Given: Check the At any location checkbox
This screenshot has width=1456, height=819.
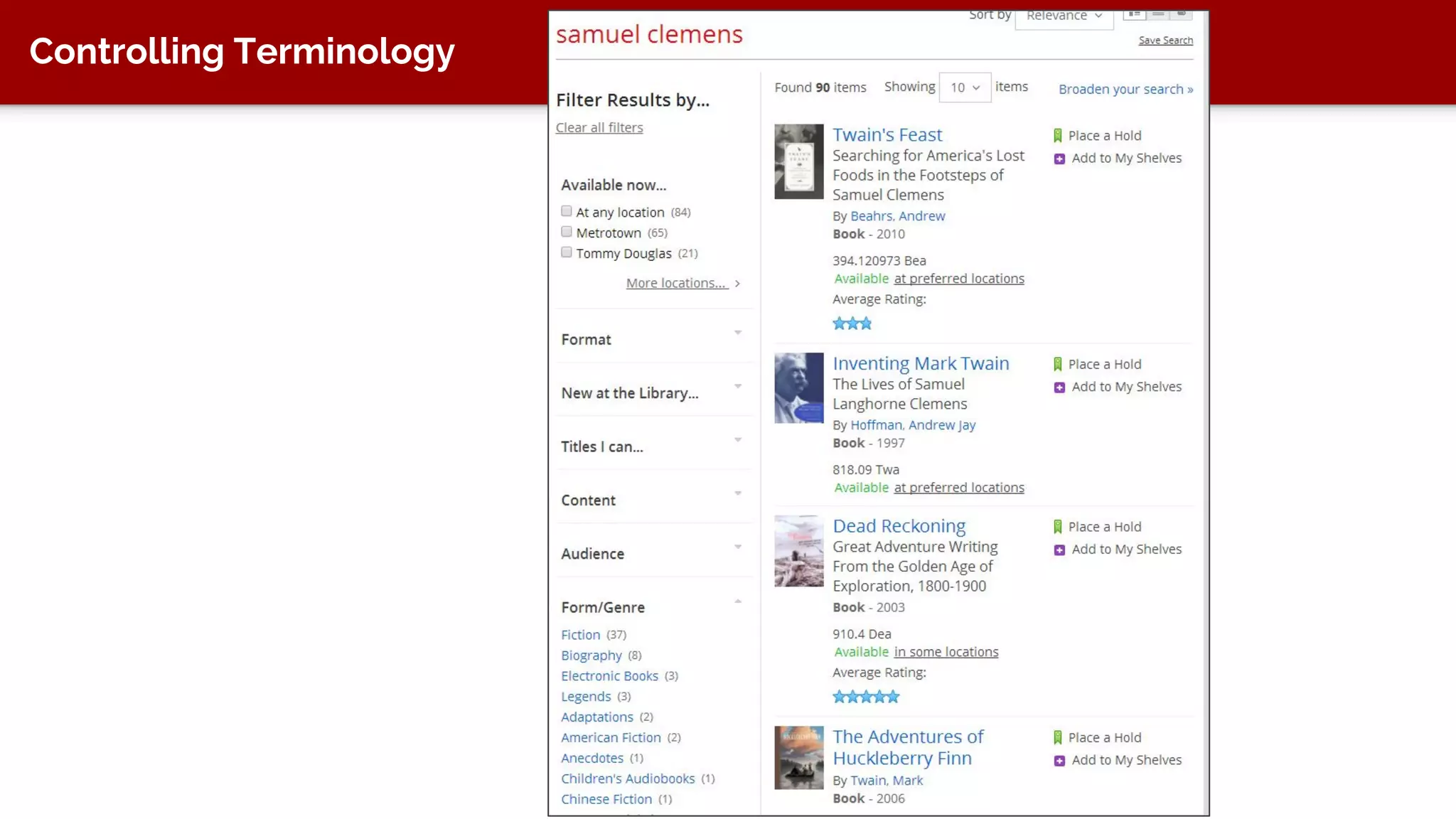Looking at the screenshot, I should pos(567,211).
